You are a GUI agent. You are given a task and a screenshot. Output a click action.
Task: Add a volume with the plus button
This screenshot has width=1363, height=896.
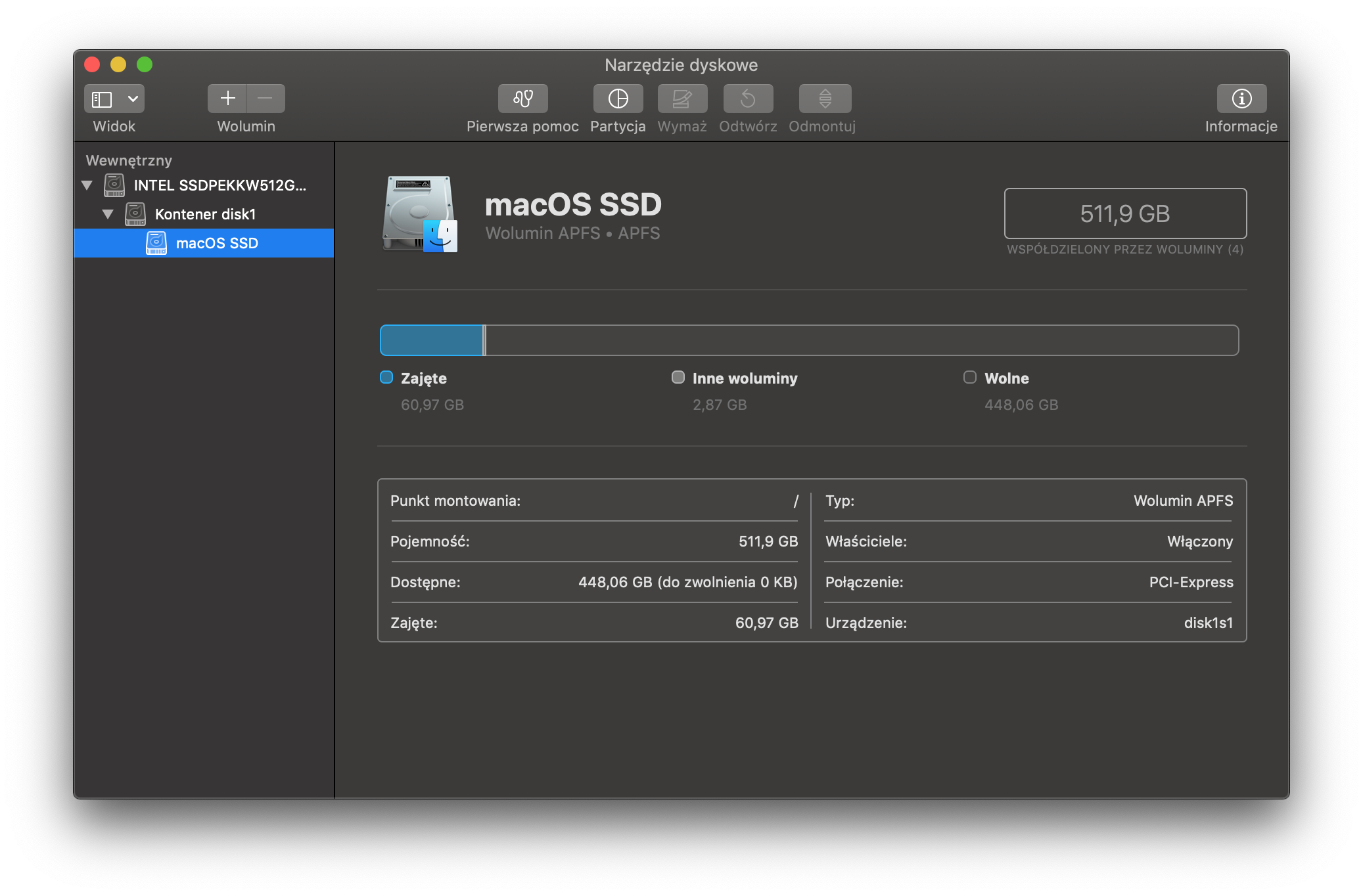[227, 99]
